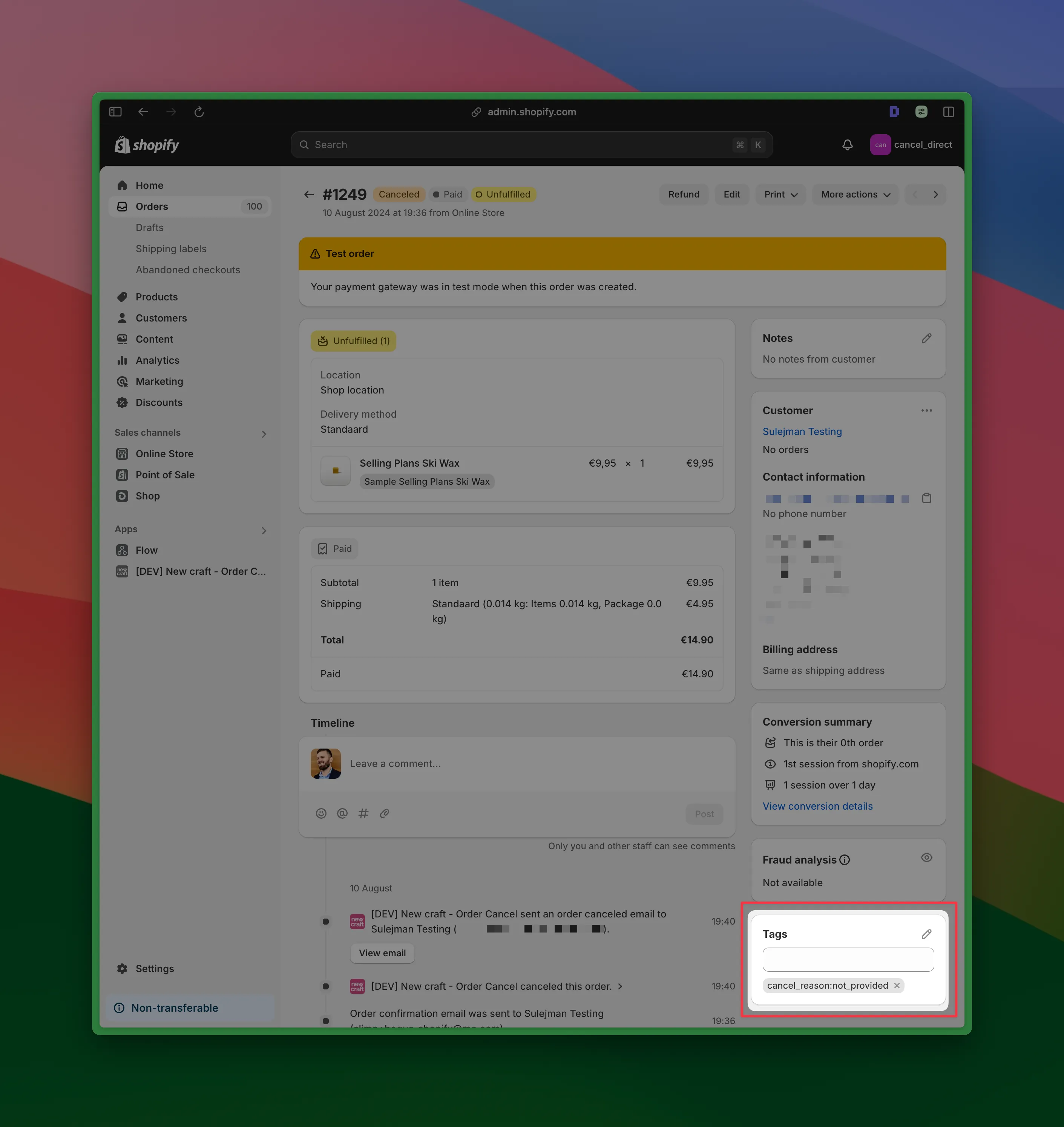Viewport: 1064px width, 1127px height.
Task: Edit Tags using the pencil icon
Action: pyautogui.click(x=927, y=934)
